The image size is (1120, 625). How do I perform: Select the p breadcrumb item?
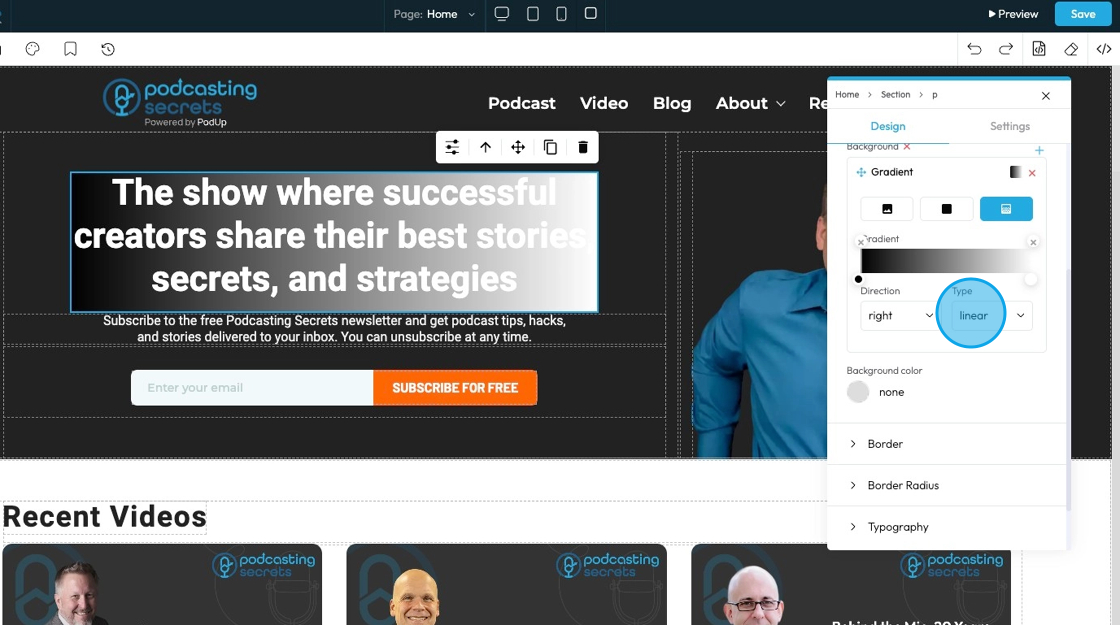pyautogui.click(x=934, y=95)
